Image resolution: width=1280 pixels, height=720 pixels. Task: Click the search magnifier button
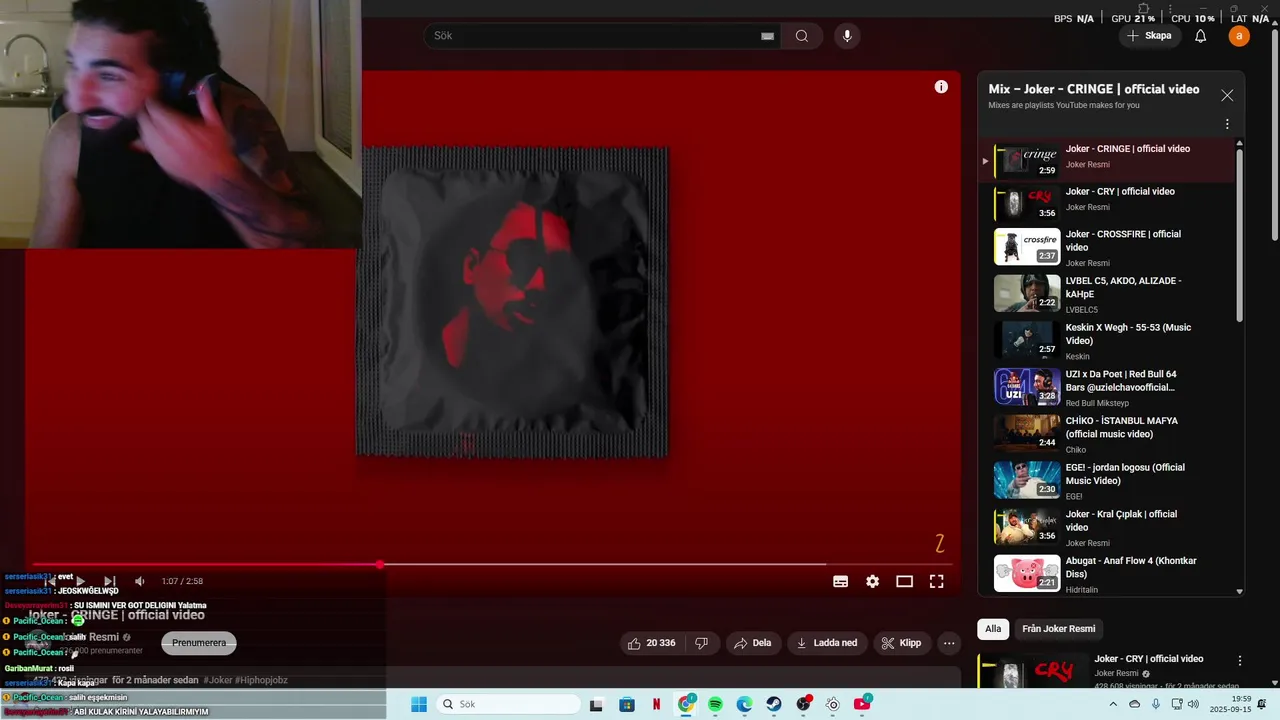pos(802,36)
